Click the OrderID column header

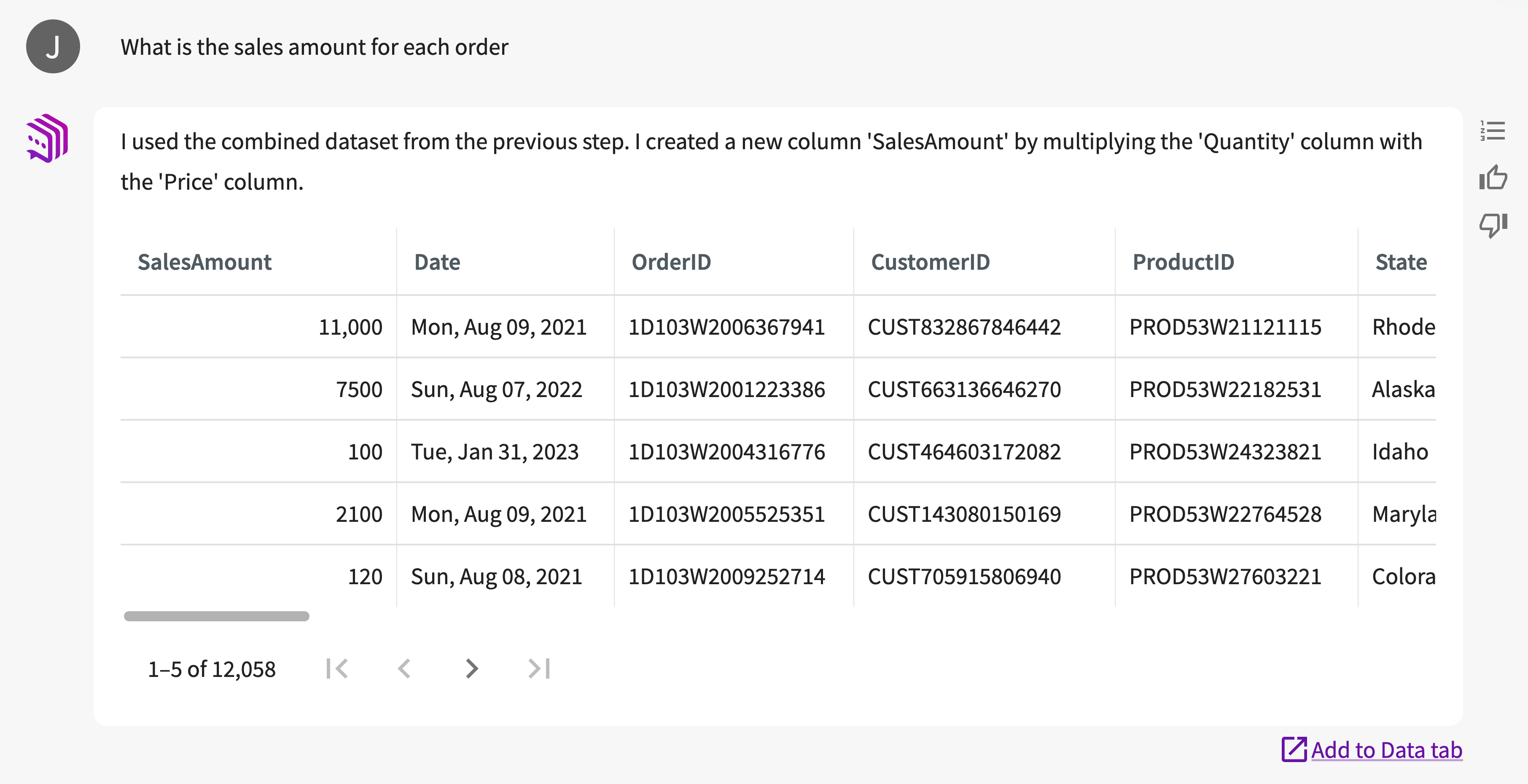pos(671,262)
